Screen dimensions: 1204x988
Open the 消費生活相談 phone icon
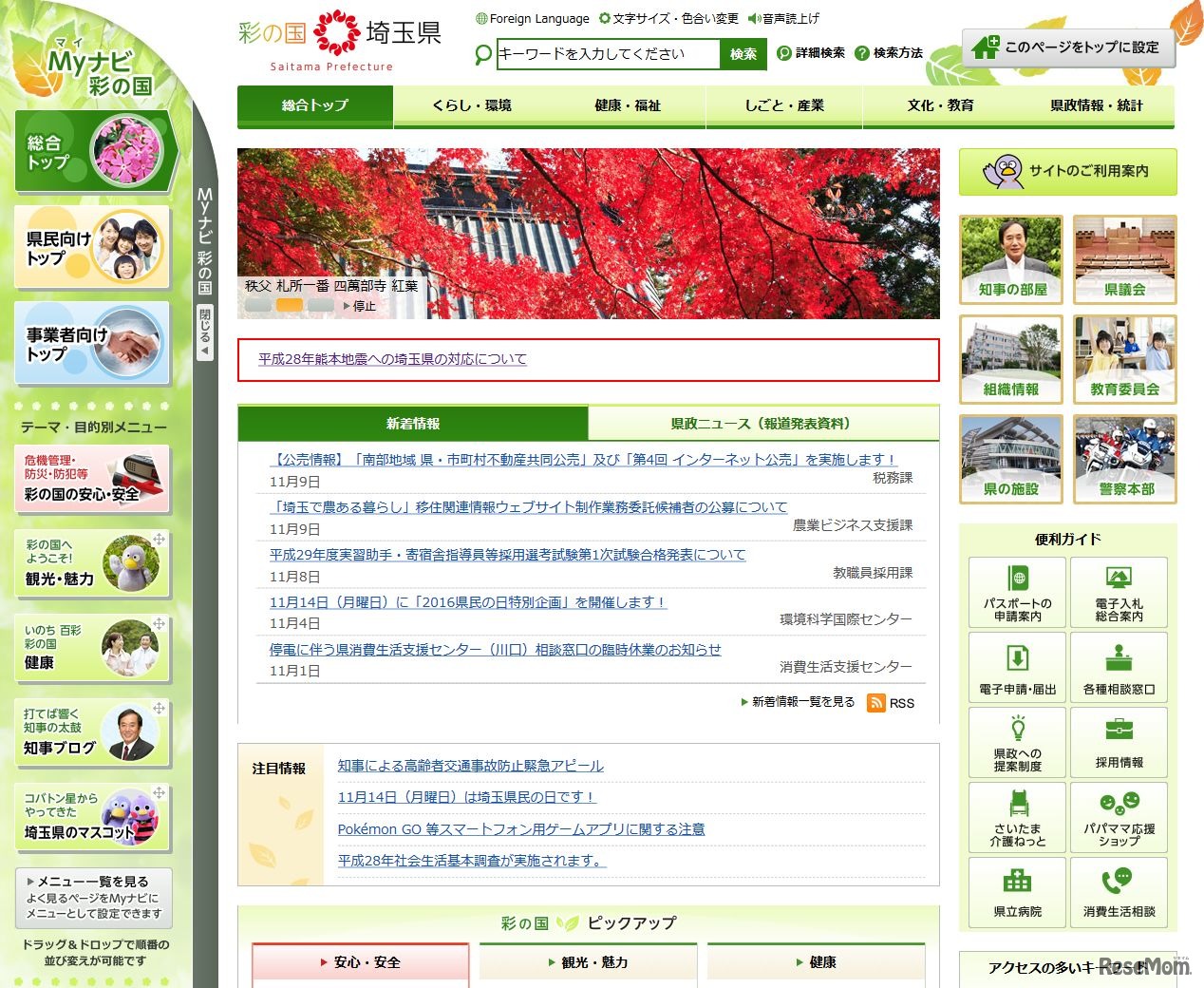1119,892
